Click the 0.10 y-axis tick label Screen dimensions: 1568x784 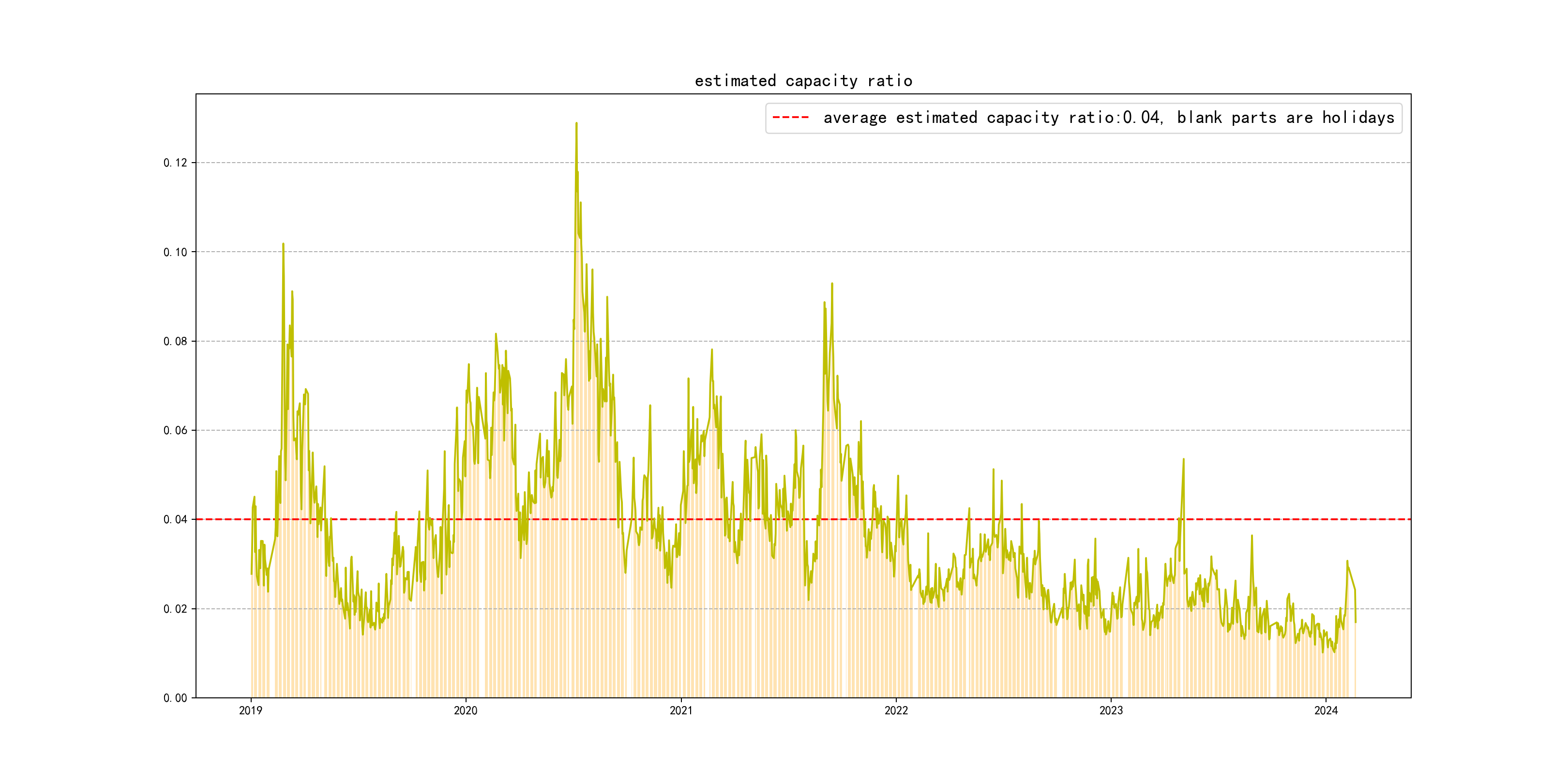pyautogui.click(x=175, y=252)
